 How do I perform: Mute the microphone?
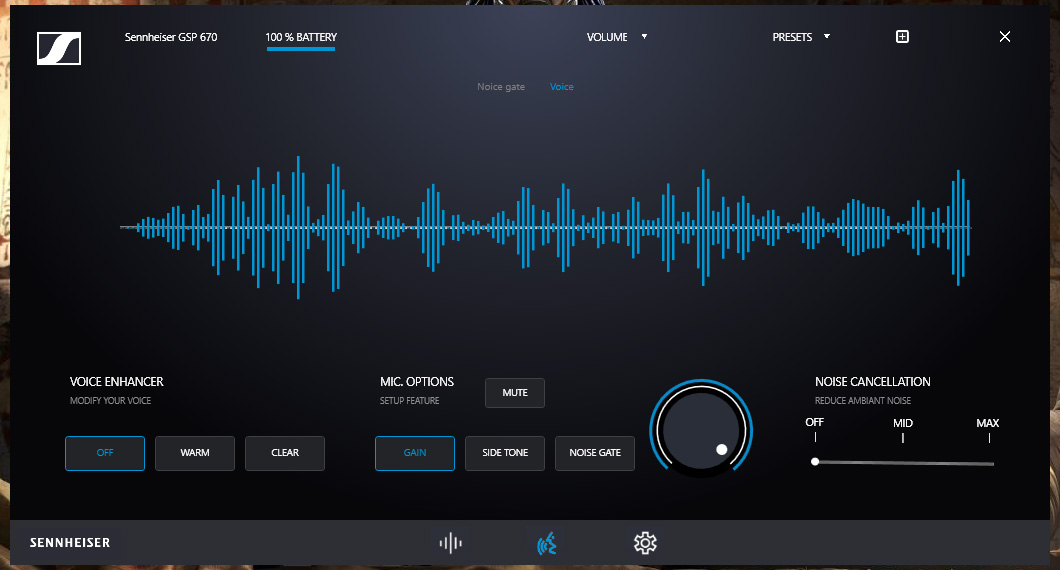515,393
